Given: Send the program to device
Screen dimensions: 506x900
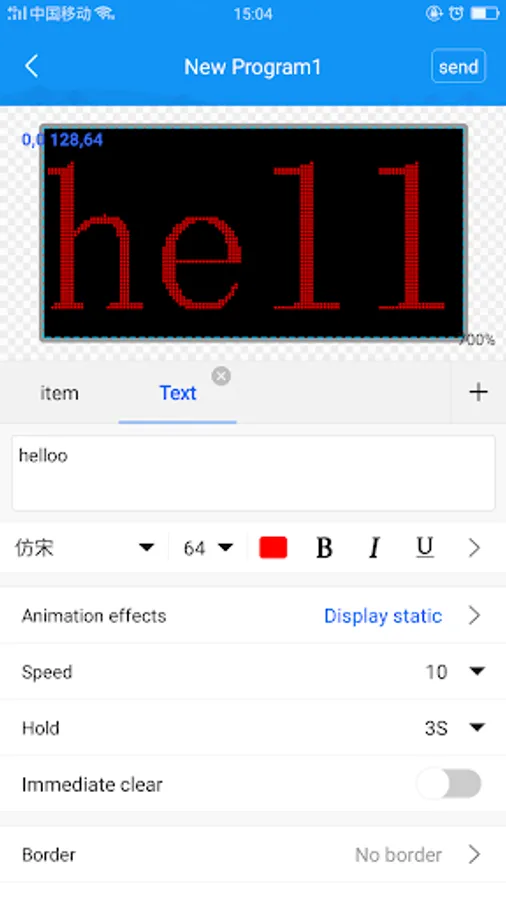Looking at the screenshot, I should tap(458, 67).
